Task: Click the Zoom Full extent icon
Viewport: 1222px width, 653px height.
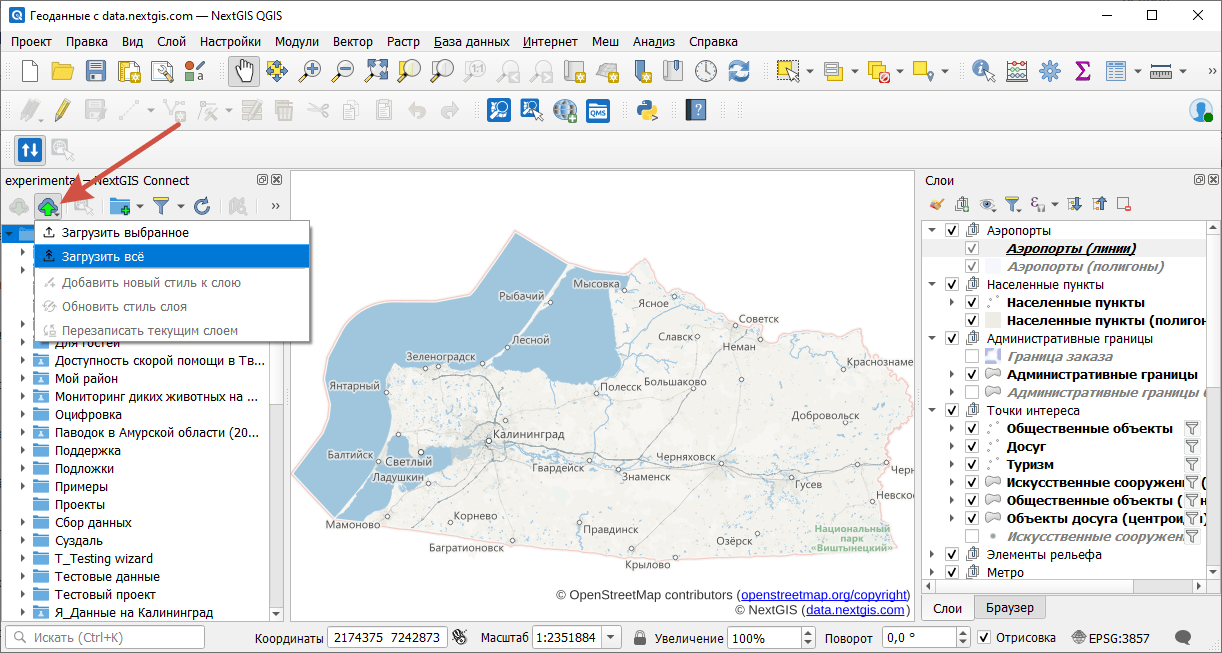Action: pyautogui.click(x=377, y=71)
